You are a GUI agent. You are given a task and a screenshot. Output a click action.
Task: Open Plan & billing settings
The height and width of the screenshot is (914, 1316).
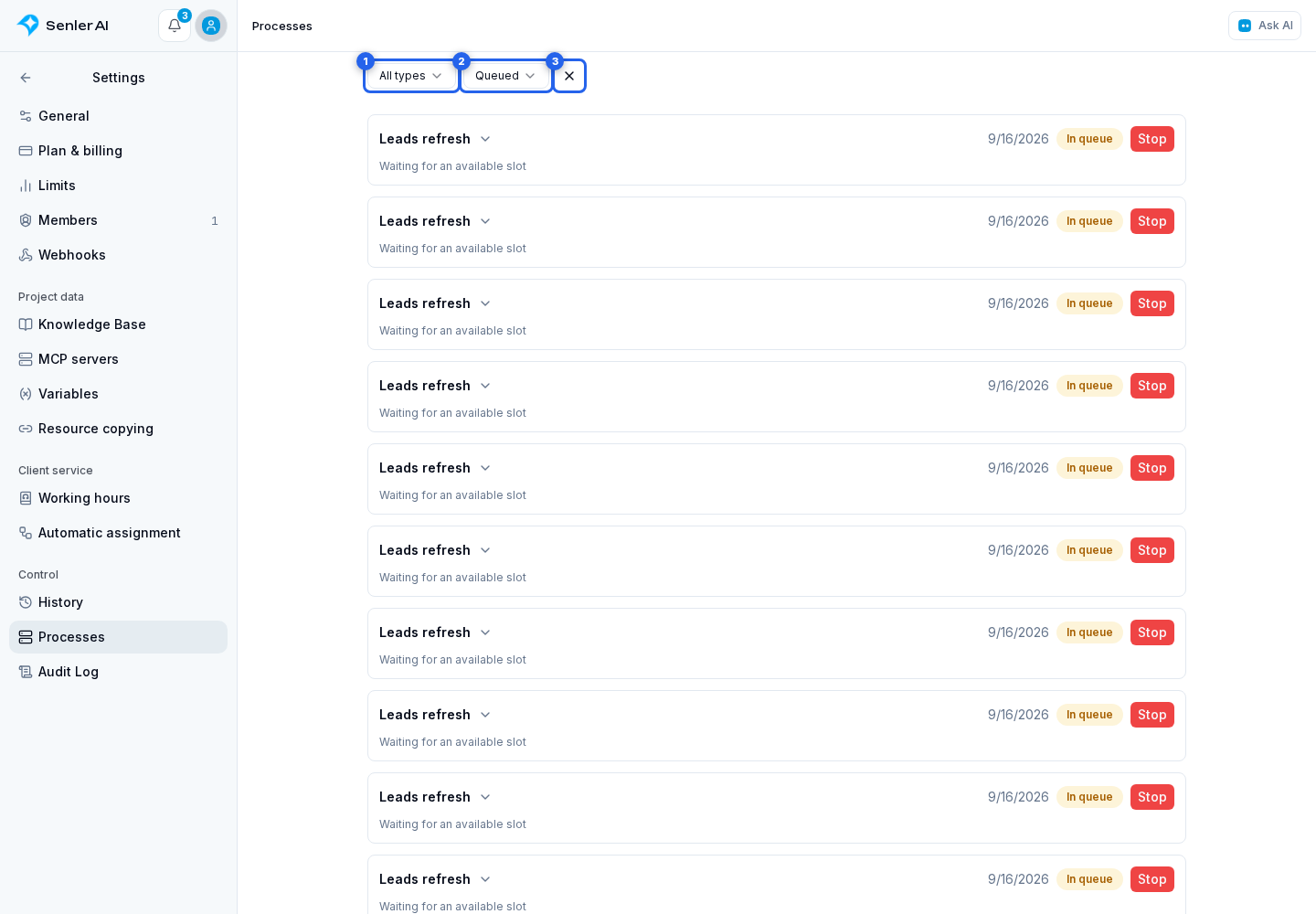[118, 151]
